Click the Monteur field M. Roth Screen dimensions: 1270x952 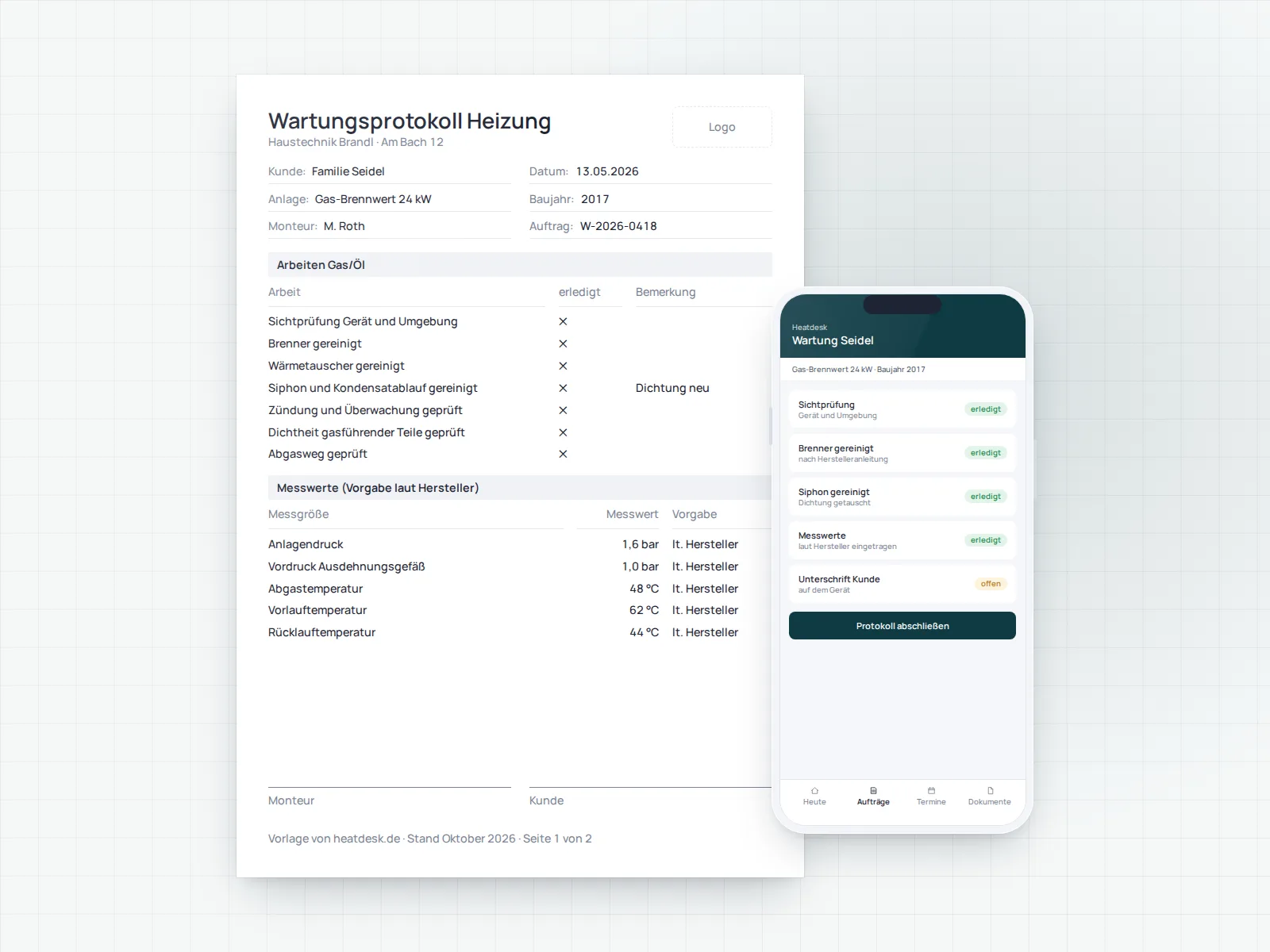point(389,226)
